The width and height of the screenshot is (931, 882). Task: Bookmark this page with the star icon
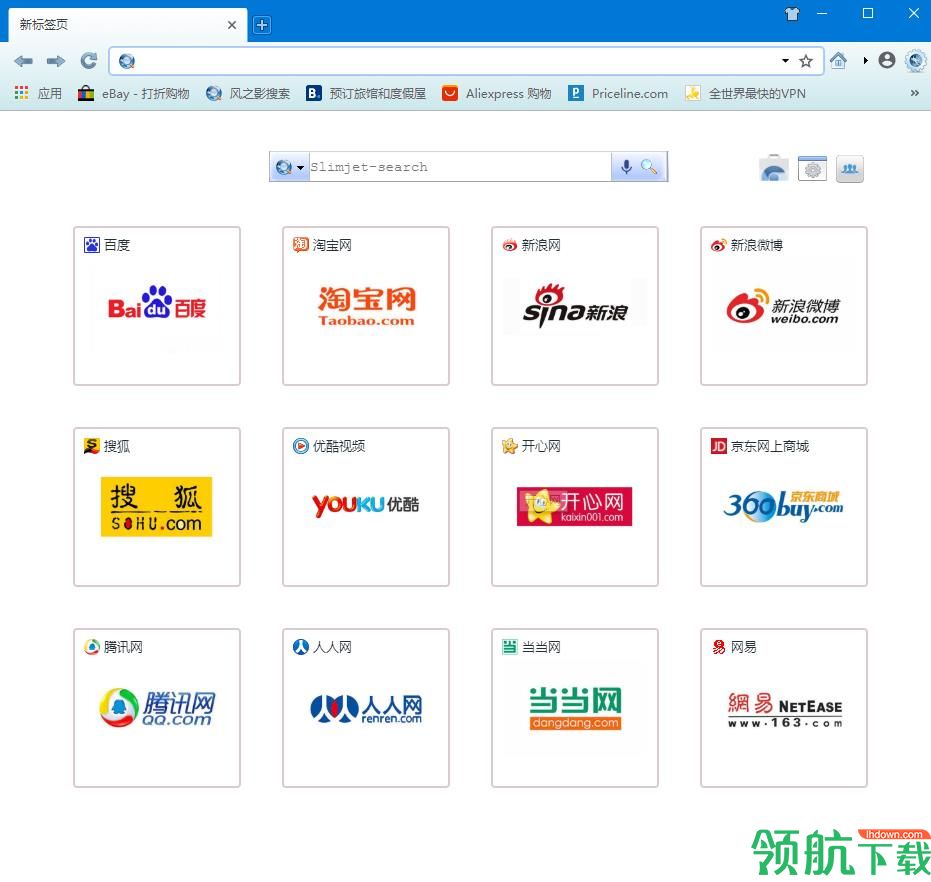tap(806, 61)
